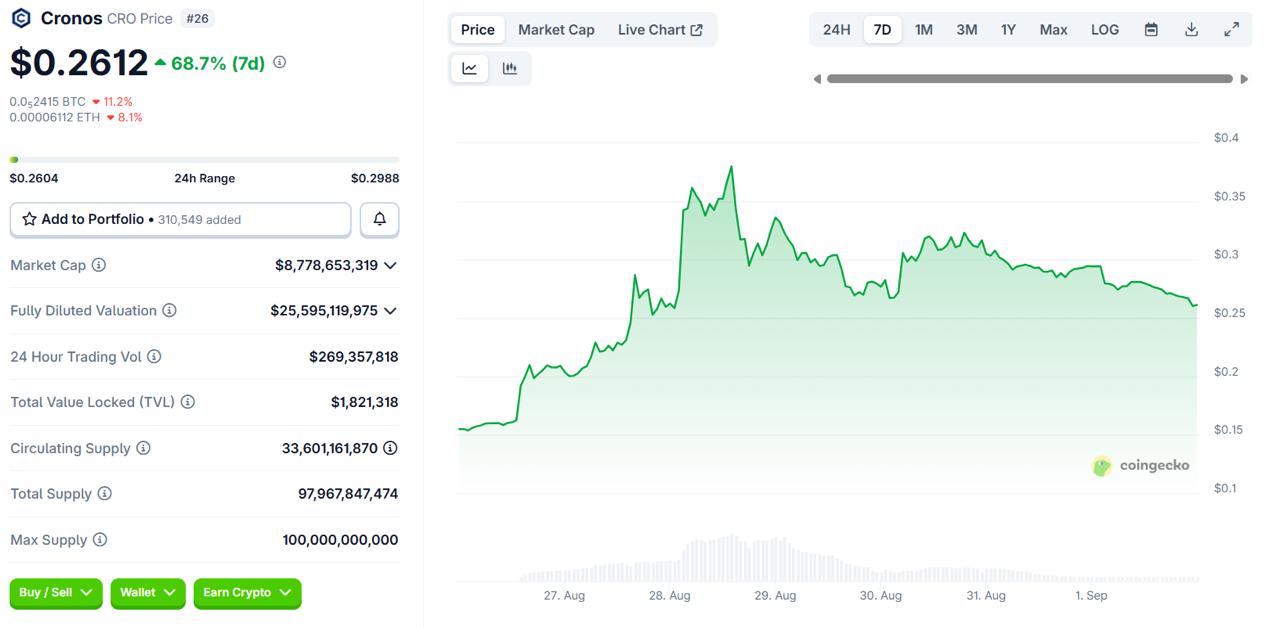Click the 100,000,000,000 max supply value
Viewport: 1280px width, 627px height.
pyautogui.click(x=340, y=540)
